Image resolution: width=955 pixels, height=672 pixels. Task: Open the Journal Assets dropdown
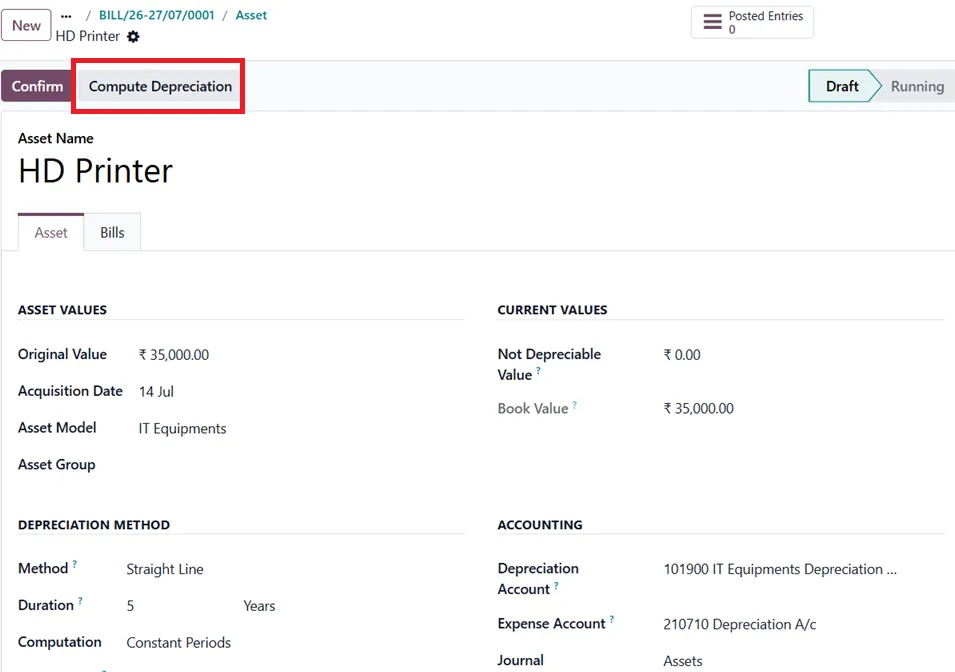click(682, 661)
